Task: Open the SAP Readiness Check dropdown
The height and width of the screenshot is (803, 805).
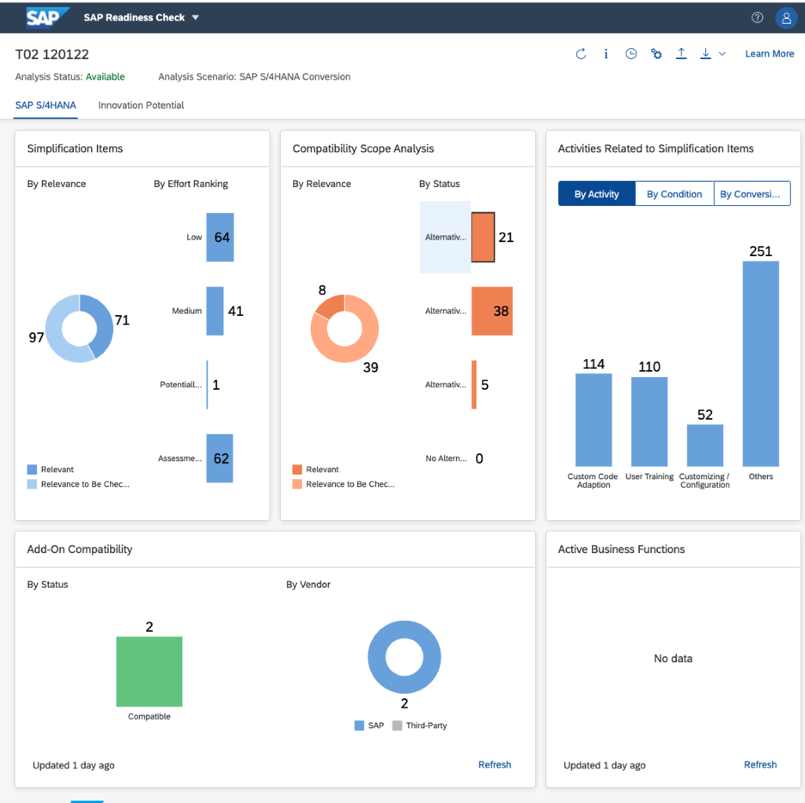Action: [x=141, y=17]
